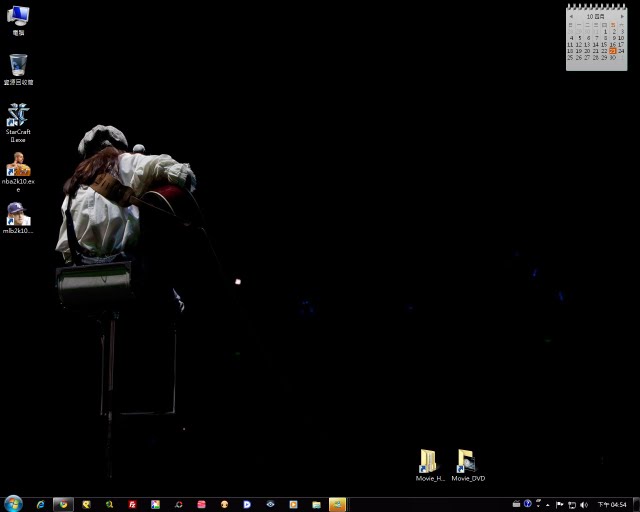Open Windows Explorer folder taskbar icon

tap(316, 505)
